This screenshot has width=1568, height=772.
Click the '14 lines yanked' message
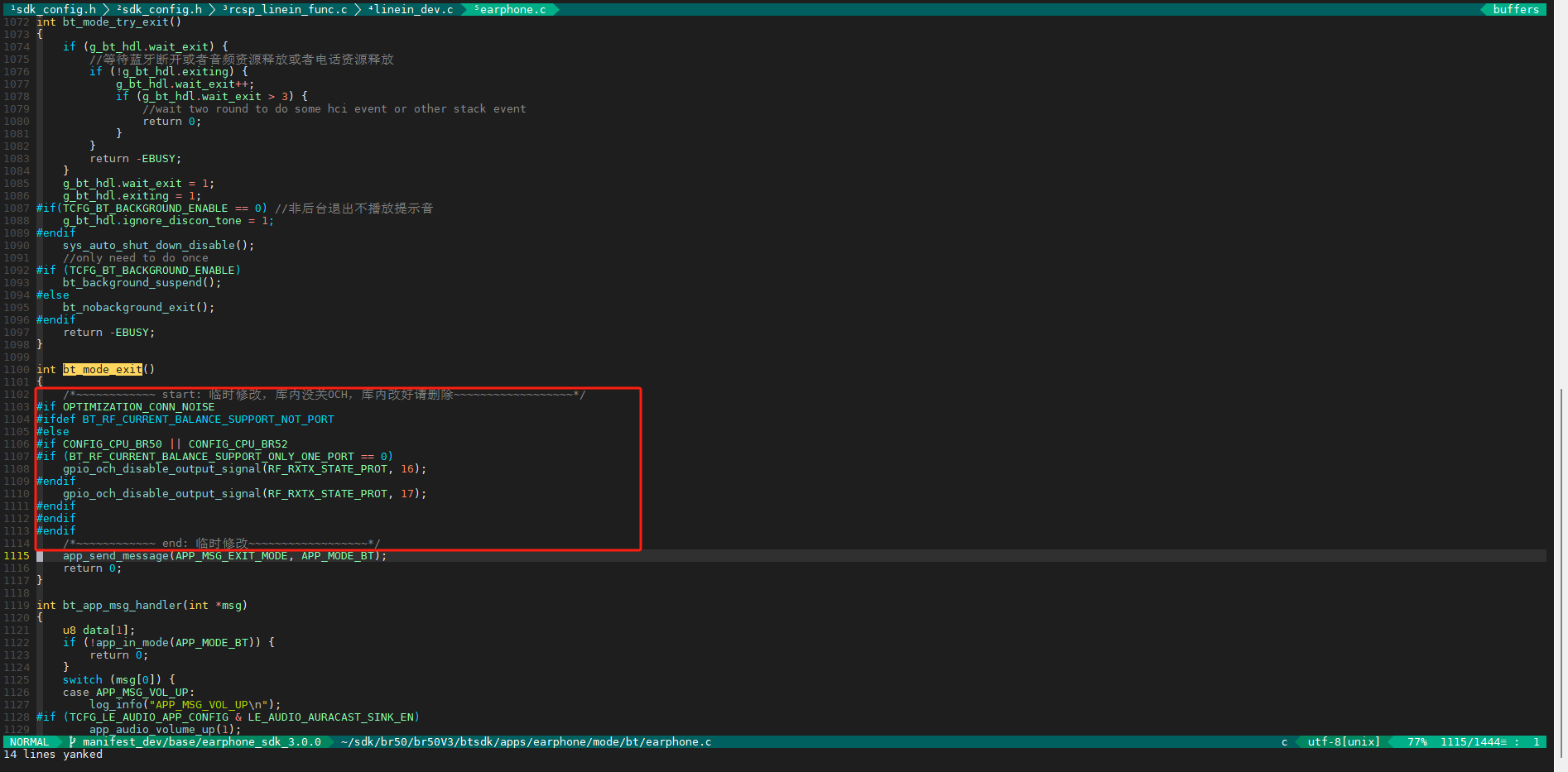(x=53, y=754)
